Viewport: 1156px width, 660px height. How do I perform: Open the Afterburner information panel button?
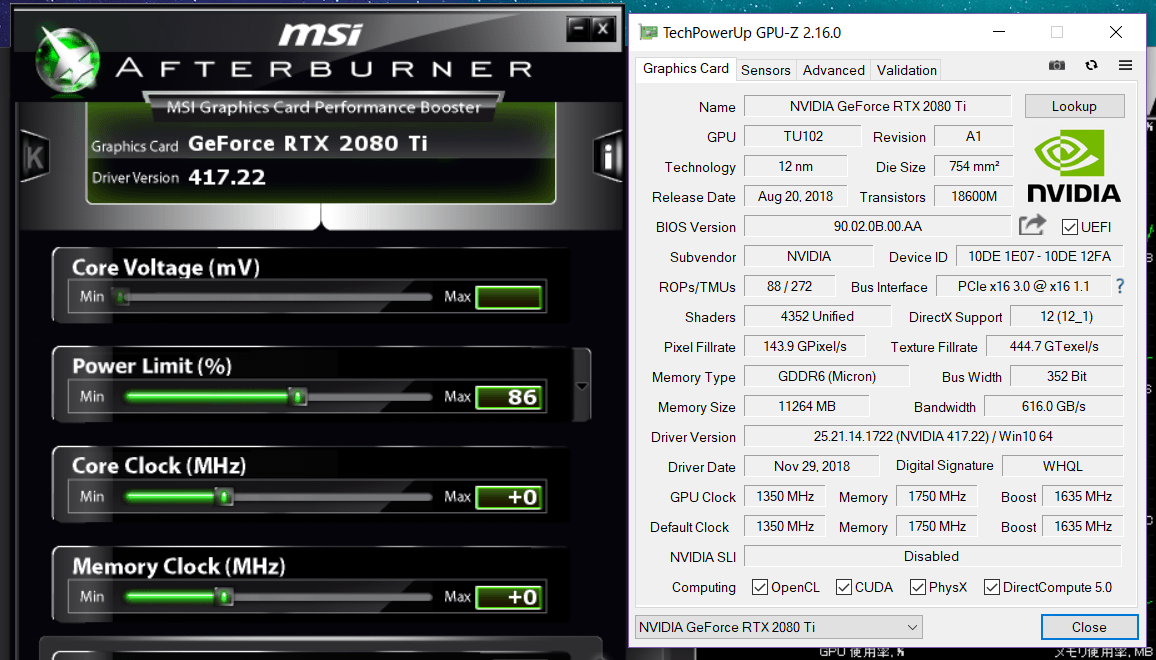pos(608,156)
